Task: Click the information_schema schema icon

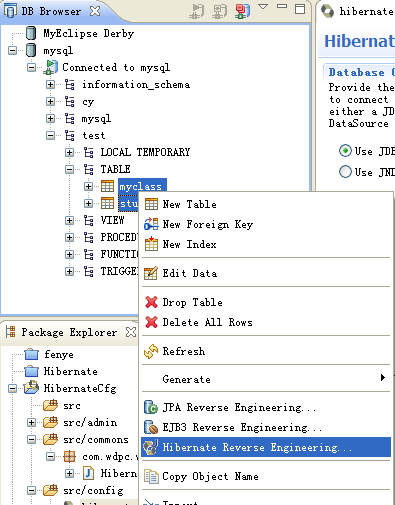Action: tap(70, 85)
